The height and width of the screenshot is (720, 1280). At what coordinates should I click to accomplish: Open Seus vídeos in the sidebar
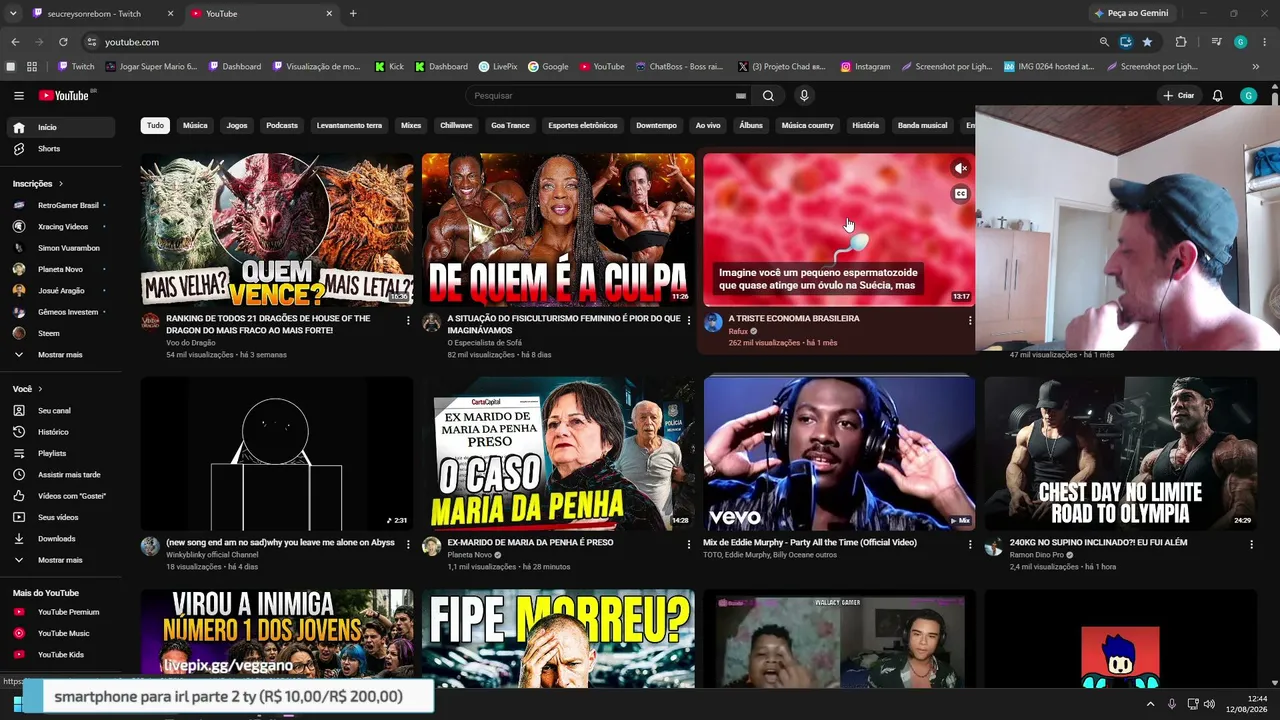(62, 517)
